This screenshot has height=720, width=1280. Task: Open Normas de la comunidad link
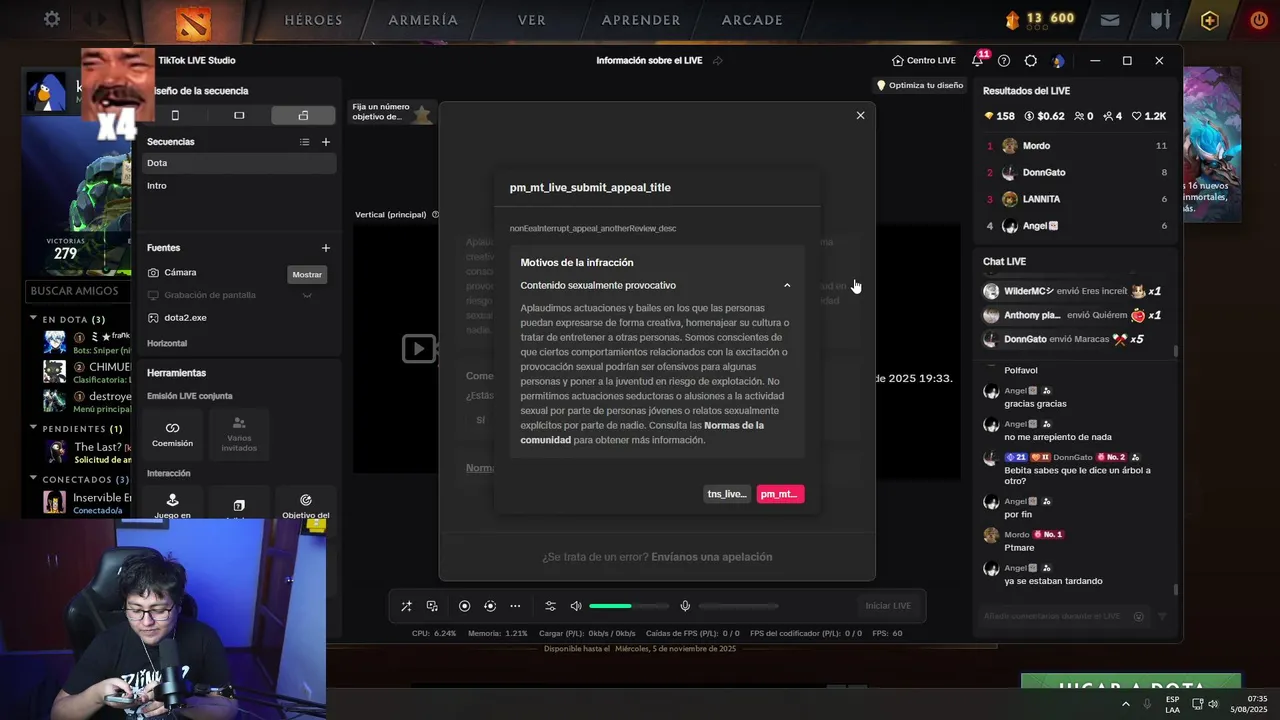[642, 433]
